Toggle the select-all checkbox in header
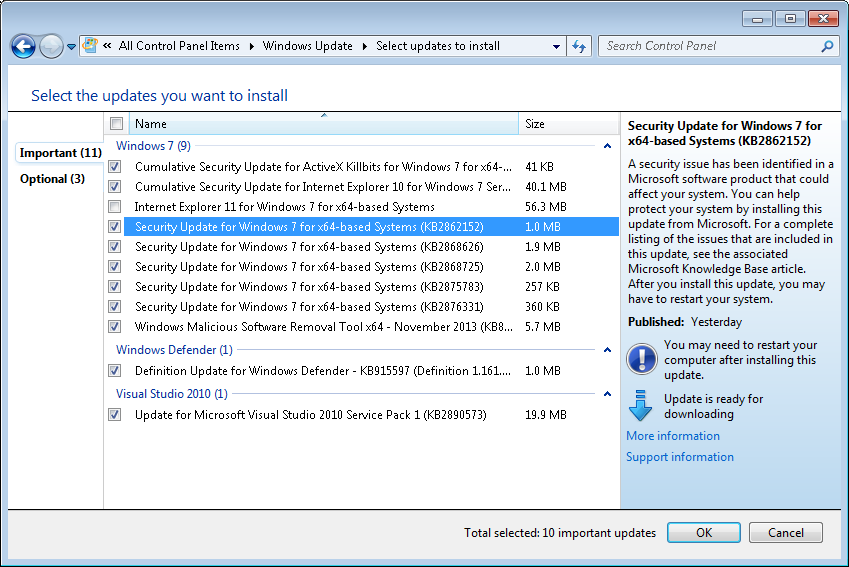This screenshot has height=567, width=849. pos(116,123)
